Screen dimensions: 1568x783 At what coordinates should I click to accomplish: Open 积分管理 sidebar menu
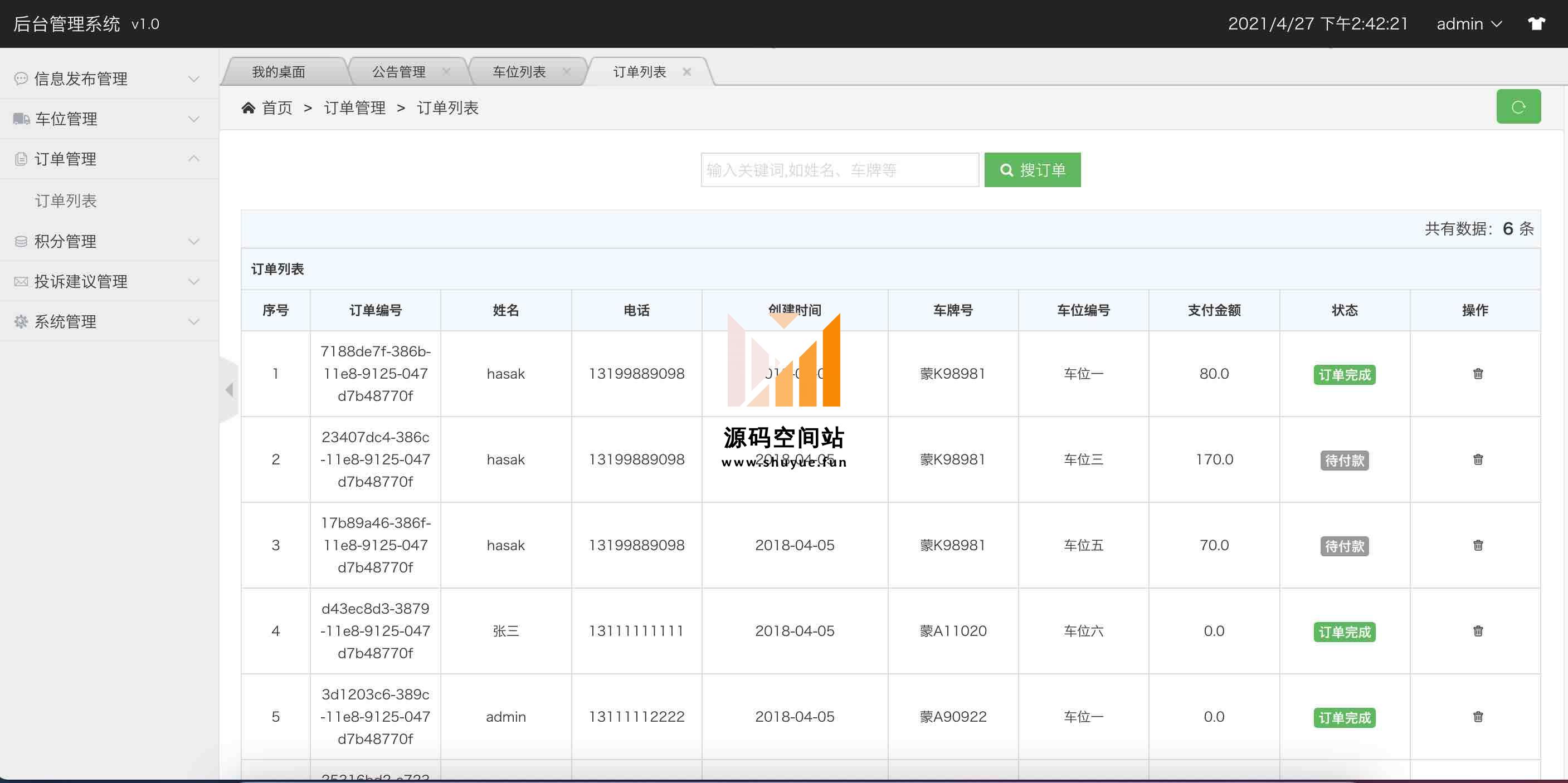(x=110, y=242)
